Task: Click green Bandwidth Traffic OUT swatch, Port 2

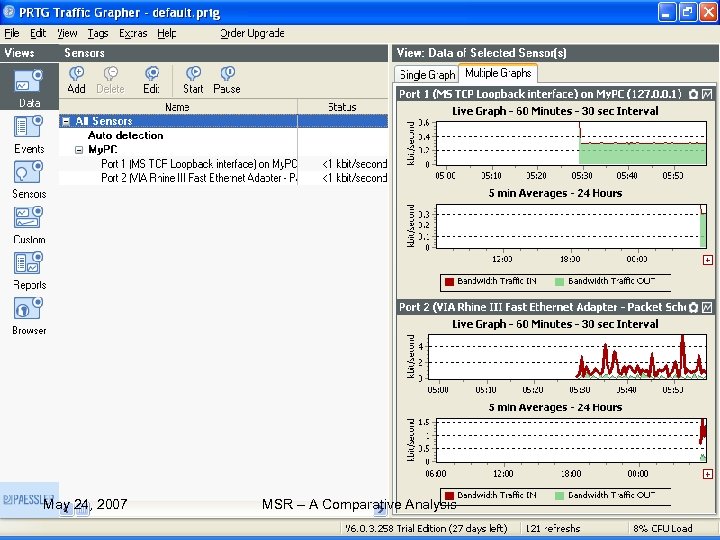Action: click(x=559, y=495)
